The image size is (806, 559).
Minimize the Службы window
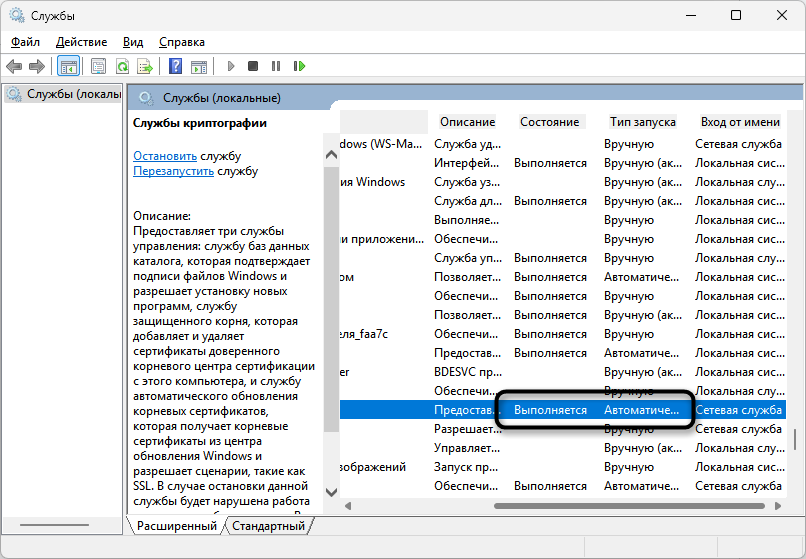[x=691, y=15]
